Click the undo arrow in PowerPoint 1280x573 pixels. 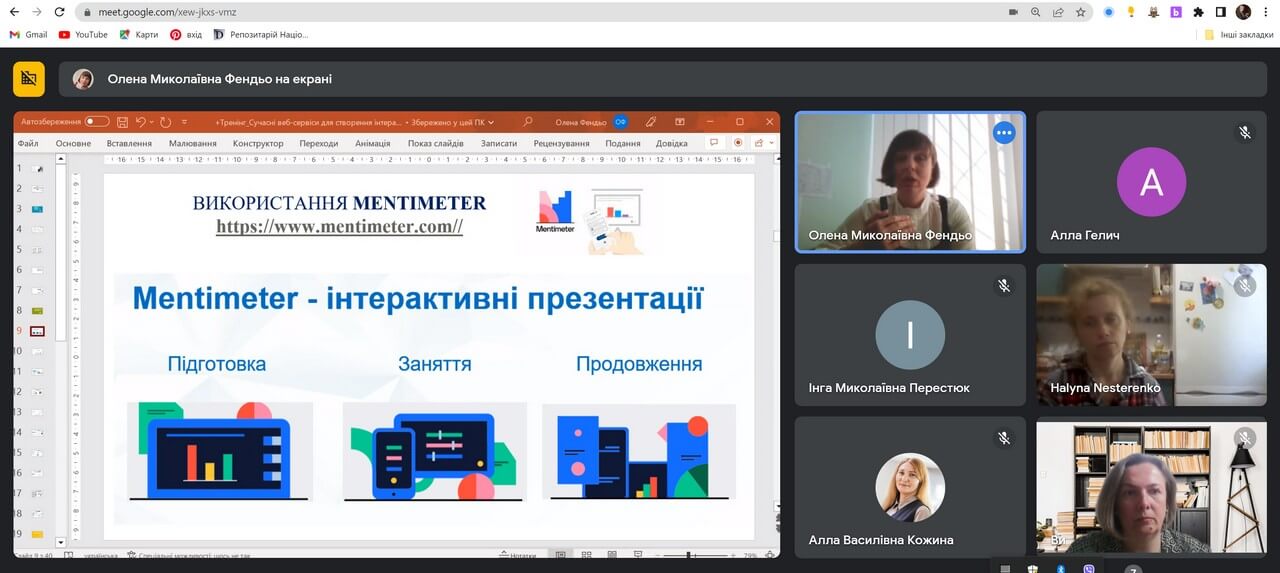[x=141, y=122]
